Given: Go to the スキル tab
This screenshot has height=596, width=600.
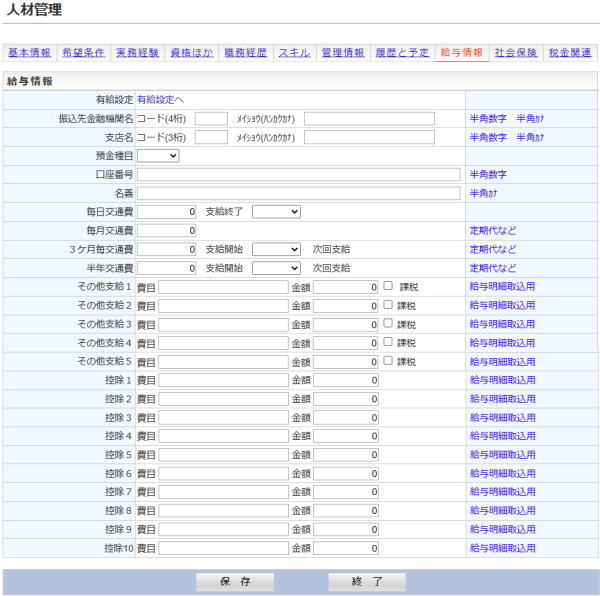Looking at the screenshot, I should (x=293, y=52).
